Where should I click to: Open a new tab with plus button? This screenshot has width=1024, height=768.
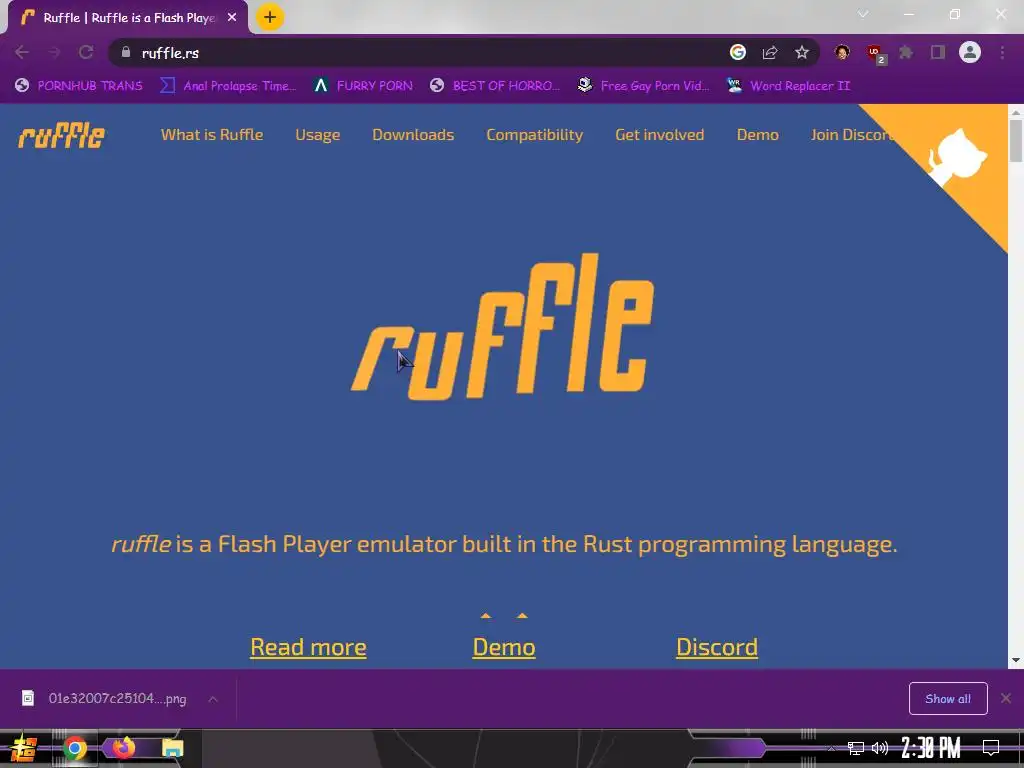(x=270, y=18)
